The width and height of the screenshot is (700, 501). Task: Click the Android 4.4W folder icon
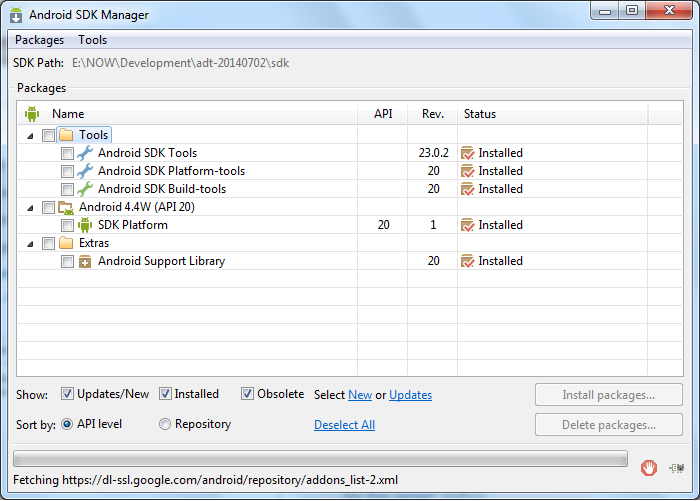pos(66,207)
